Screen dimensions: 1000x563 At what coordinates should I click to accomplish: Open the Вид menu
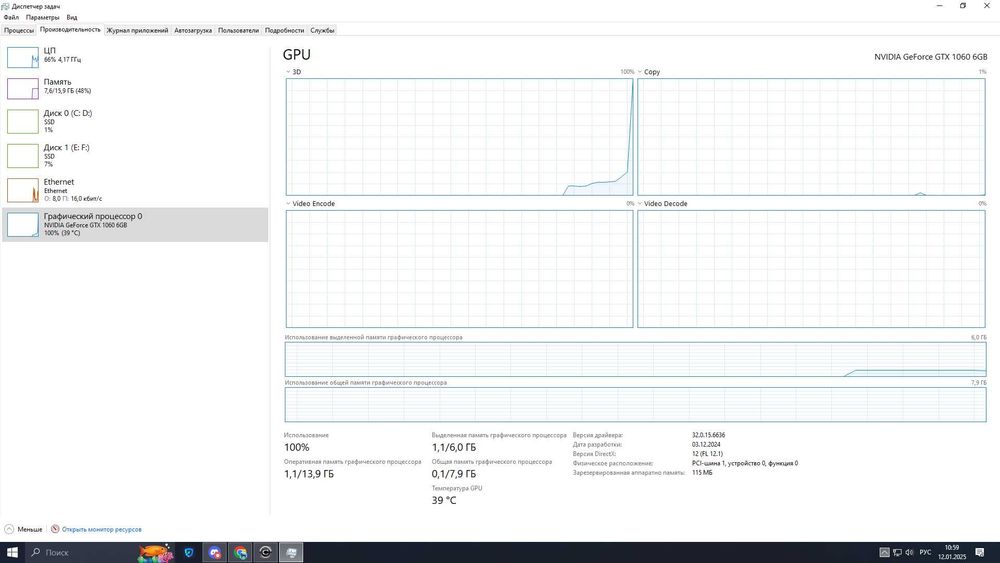pyautogui.click(x=72, y=17)
